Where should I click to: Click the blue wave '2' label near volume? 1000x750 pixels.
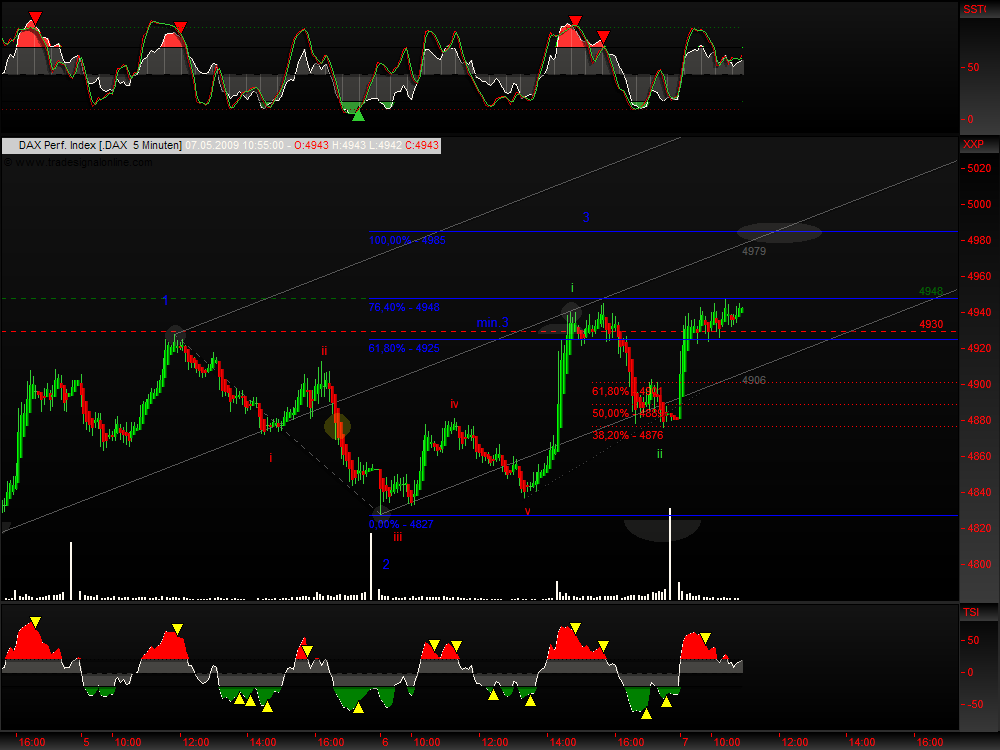(x=386, y=564)
